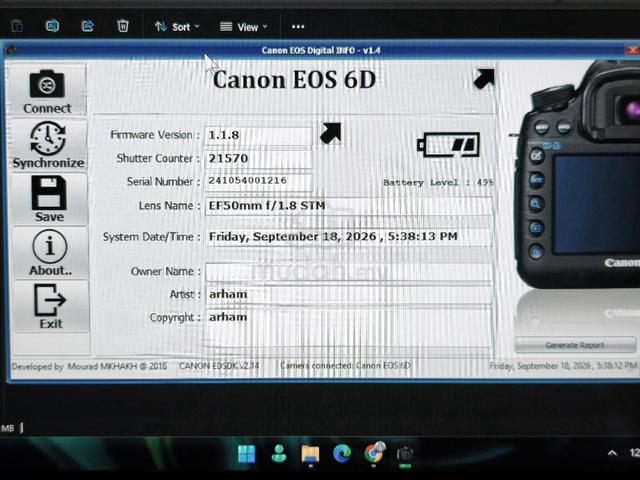Click the Share icon in Explorer toolbar
640x480 pixels.
coord(88,26)
